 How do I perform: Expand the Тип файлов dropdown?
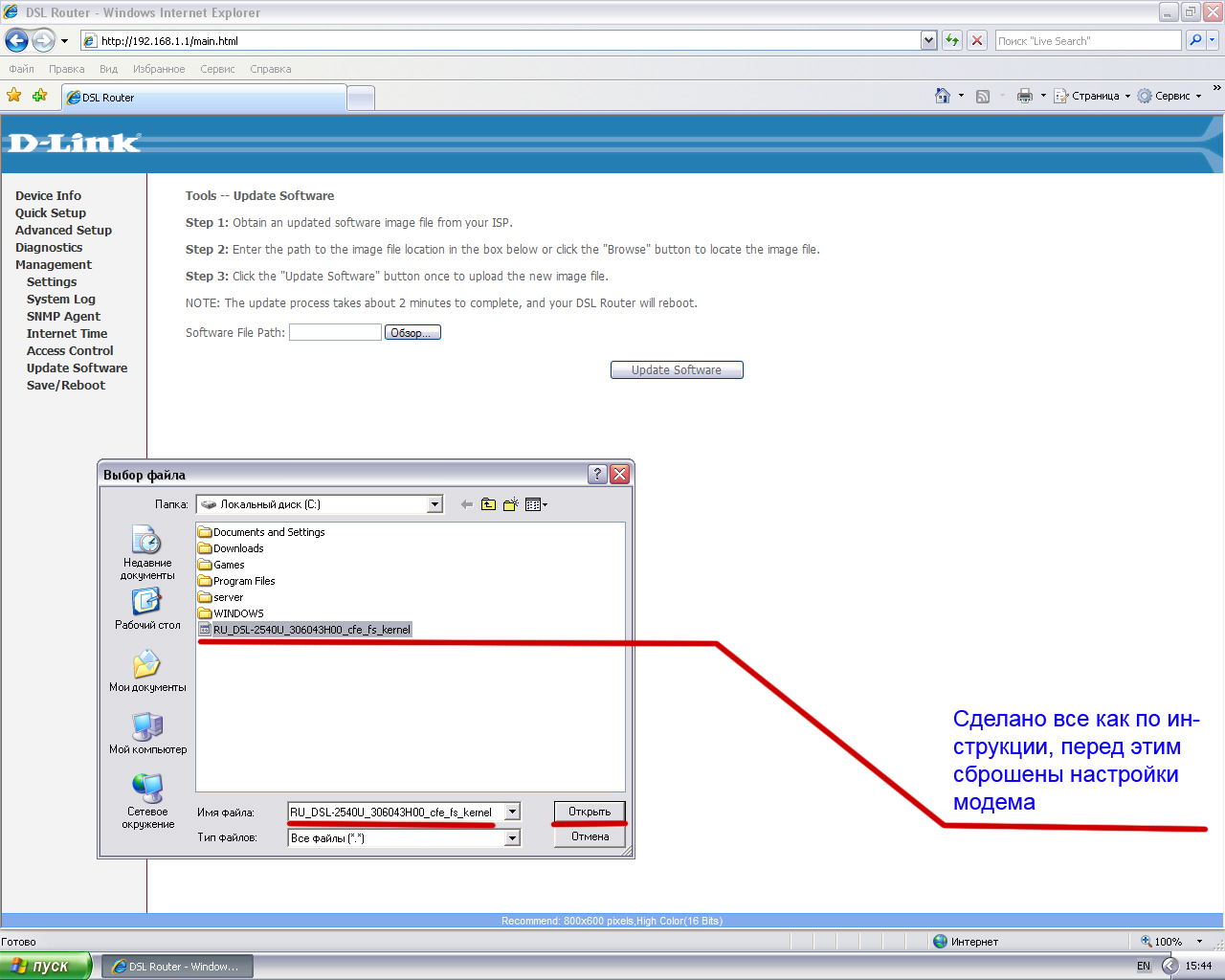(513, 838)
